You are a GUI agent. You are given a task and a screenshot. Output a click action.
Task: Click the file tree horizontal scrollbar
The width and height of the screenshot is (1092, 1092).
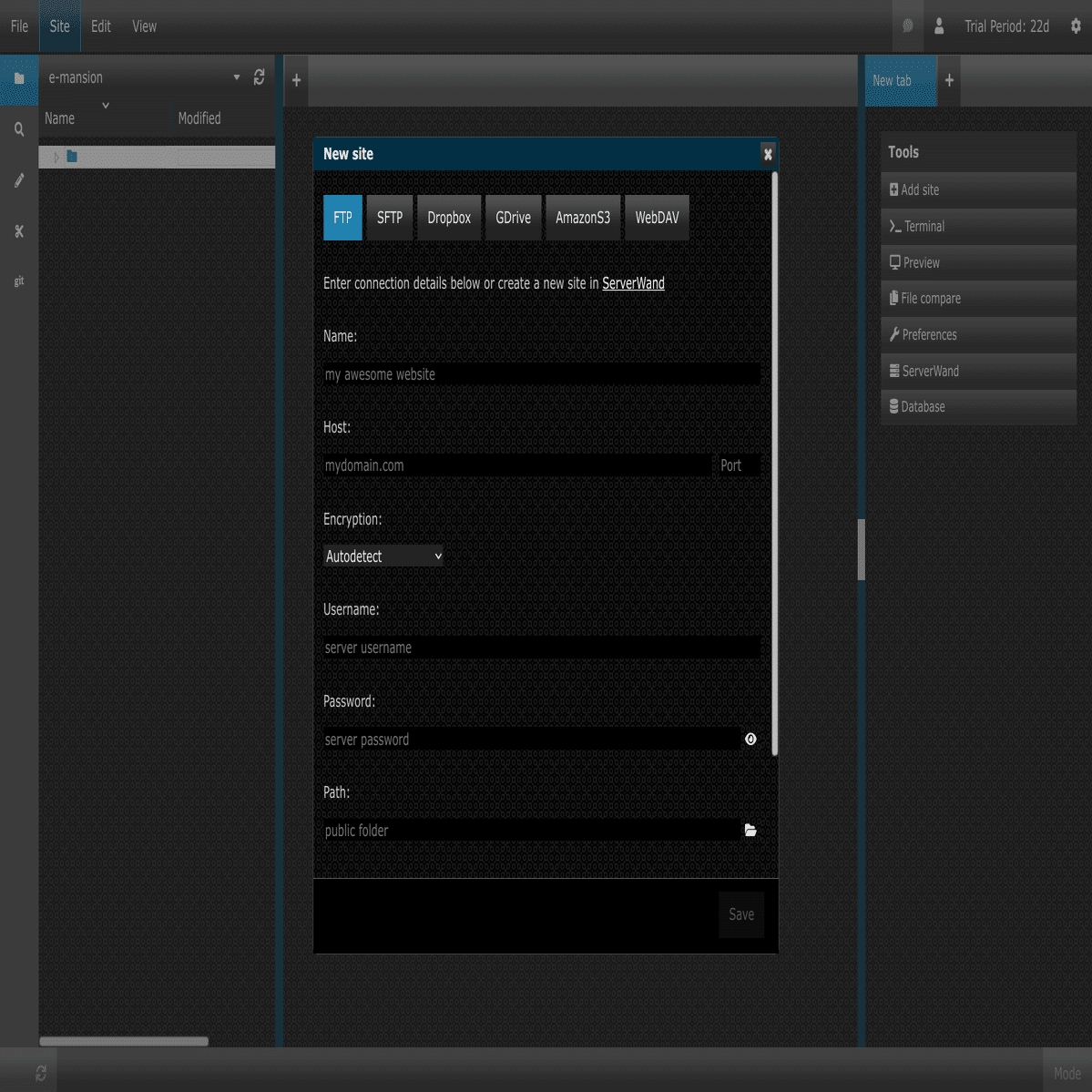pyautogui.click(x=124, y=1041)
